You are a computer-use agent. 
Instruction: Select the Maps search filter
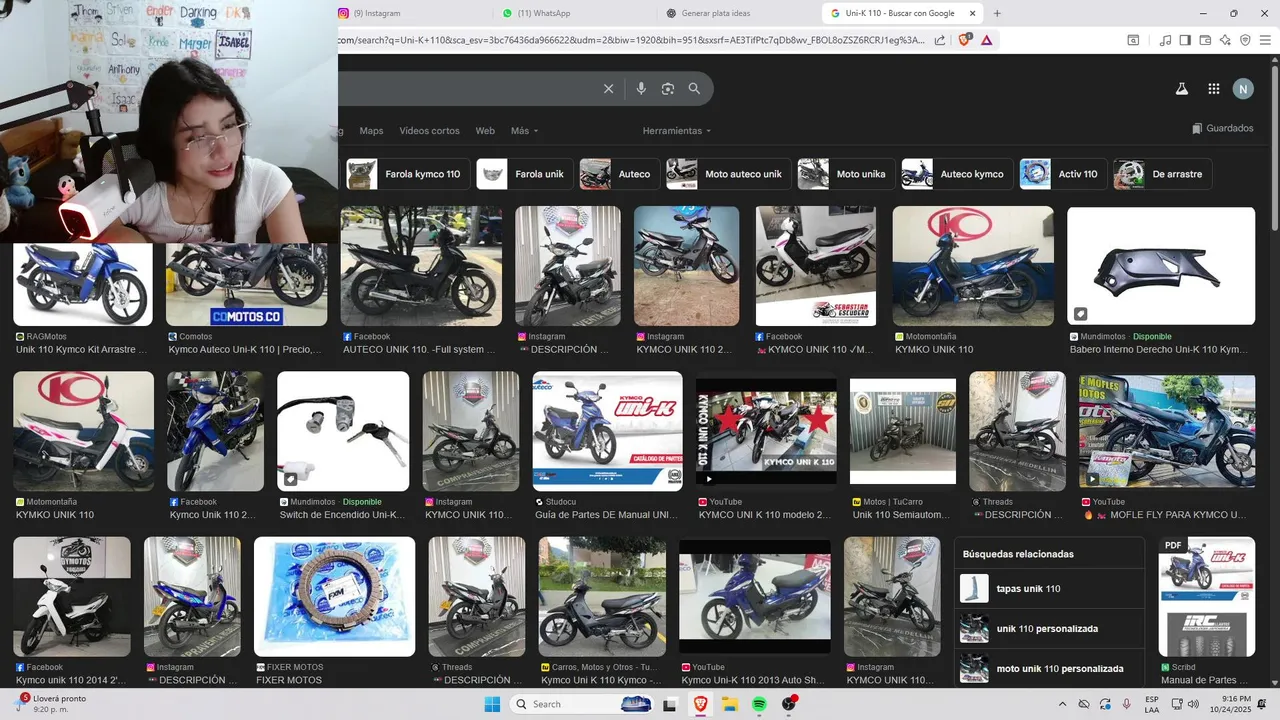371,131
